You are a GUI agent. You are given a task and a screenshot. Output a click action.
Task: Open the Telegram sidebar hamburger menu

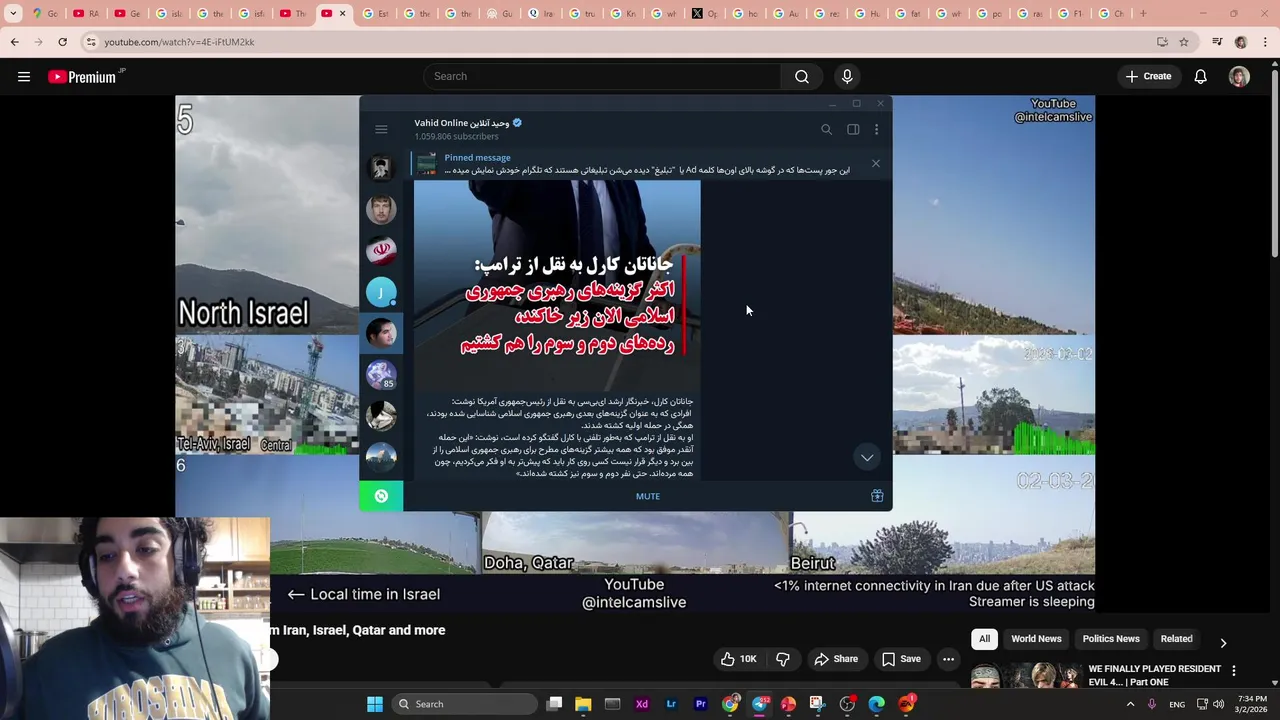tap(381, 129)
